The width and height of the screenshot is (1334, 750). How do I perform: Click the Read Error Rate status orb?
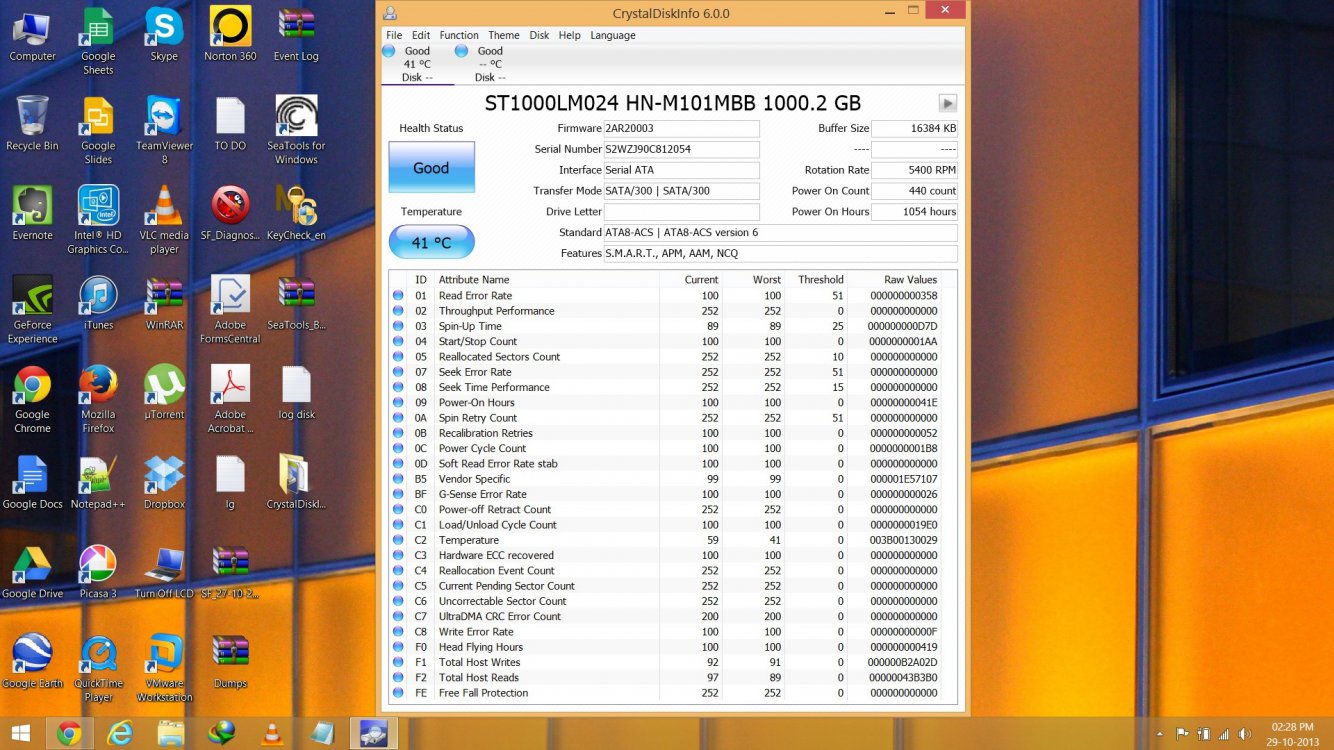click(x=399, y=296)
